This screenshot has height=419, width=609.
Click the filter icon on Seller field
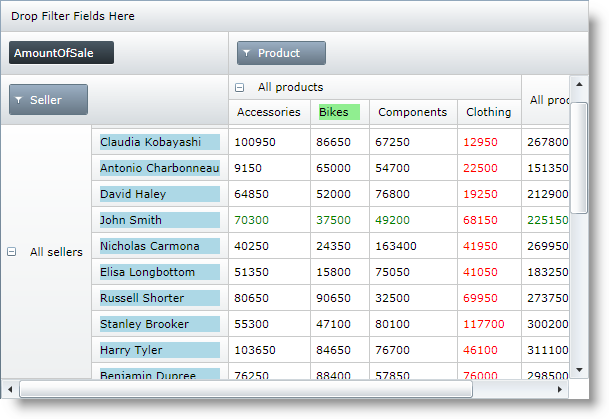click(20, 100)
